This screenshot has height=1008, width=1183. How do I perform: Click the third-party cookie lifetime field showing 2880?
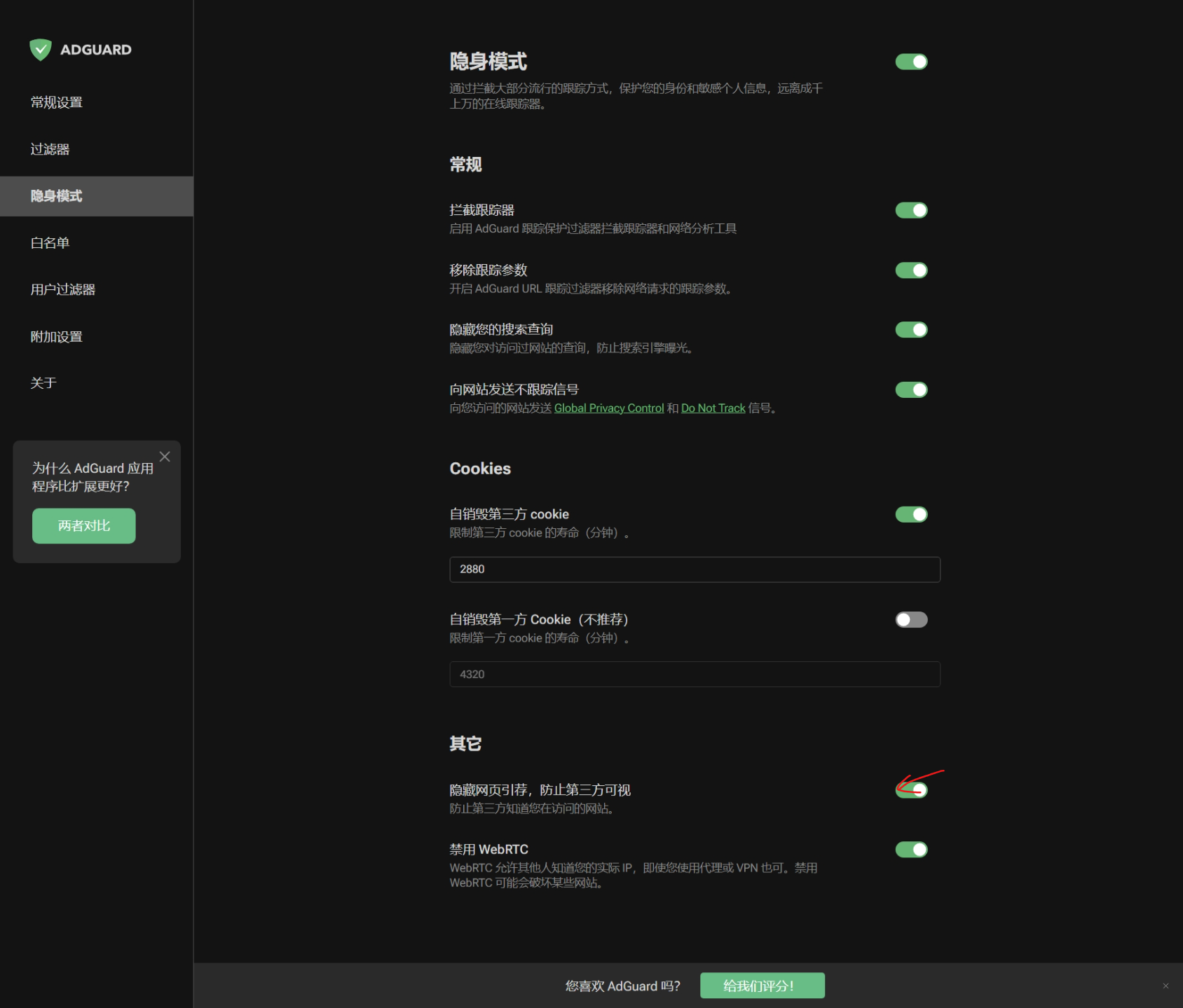[x=695, y=569]
